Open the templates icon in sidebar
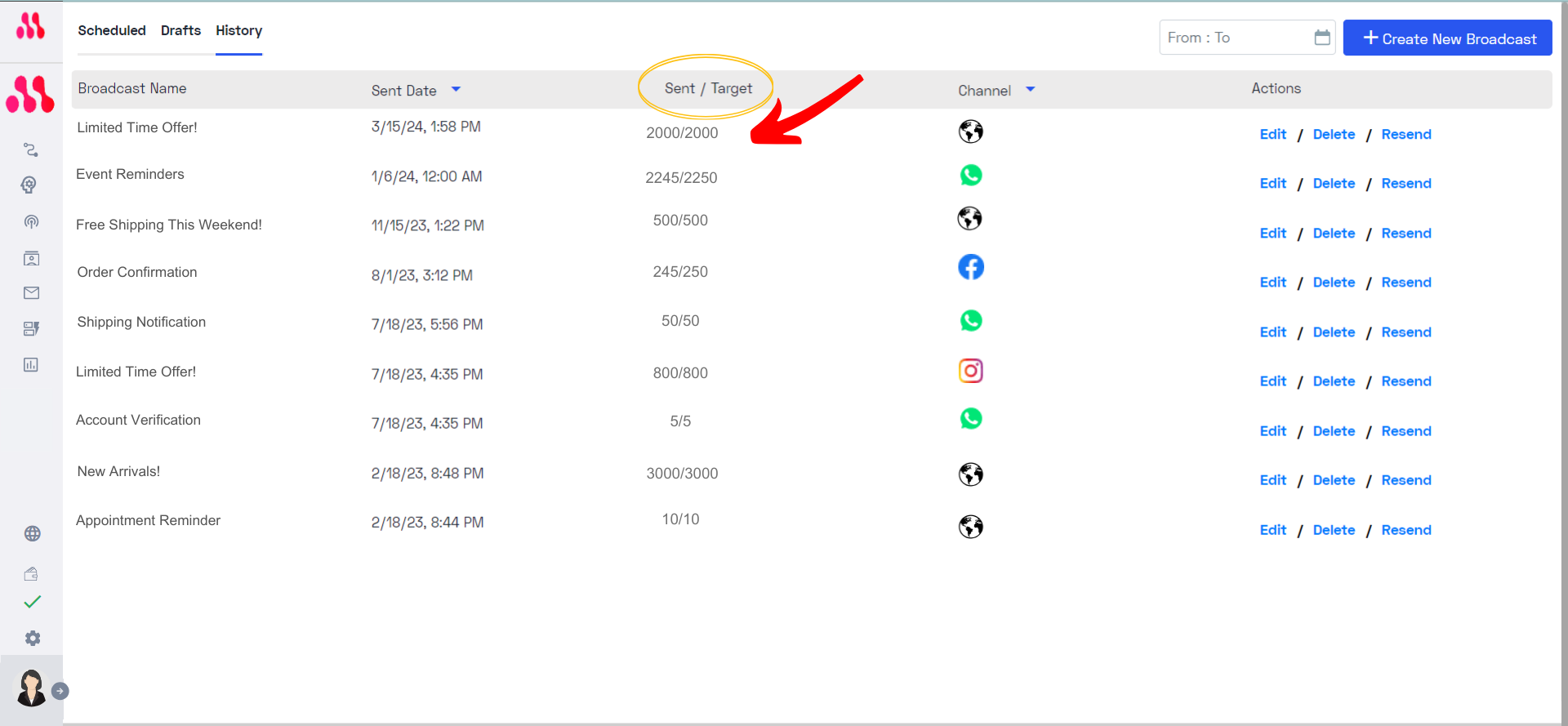This screenshot has height=726, width=1568. click(31, 328)
